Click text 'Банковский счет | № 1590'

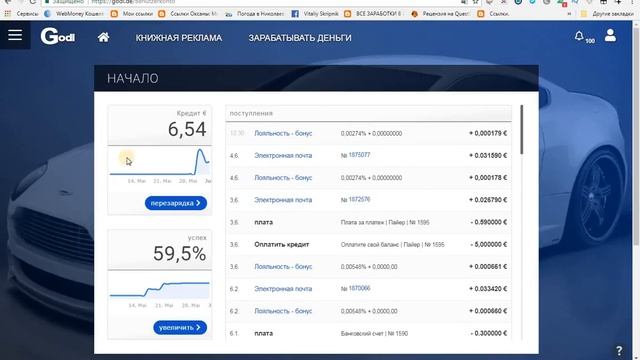coord(374,333)
